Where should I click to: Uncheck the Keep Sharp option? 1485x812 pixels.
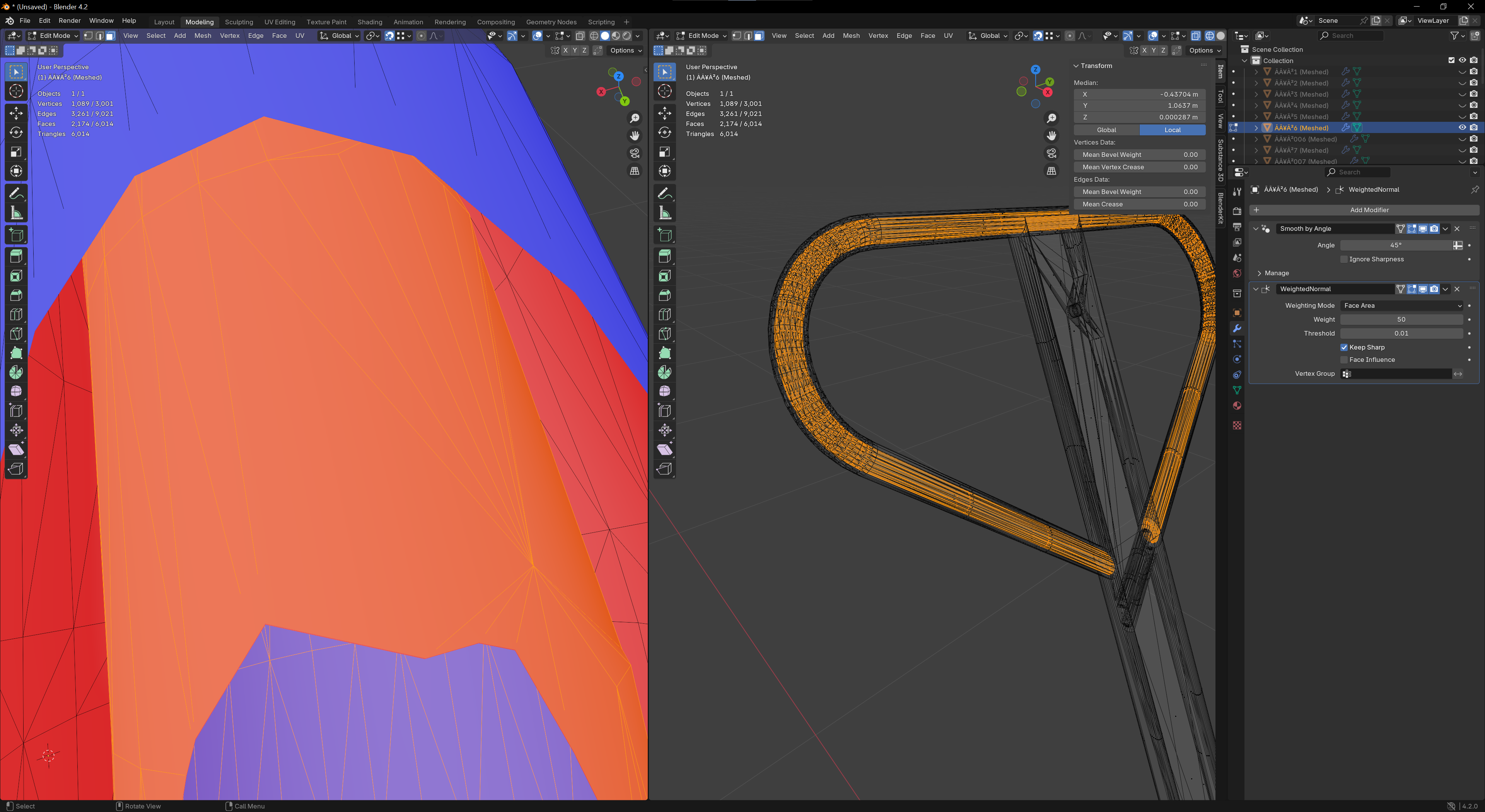point(1344,348)
